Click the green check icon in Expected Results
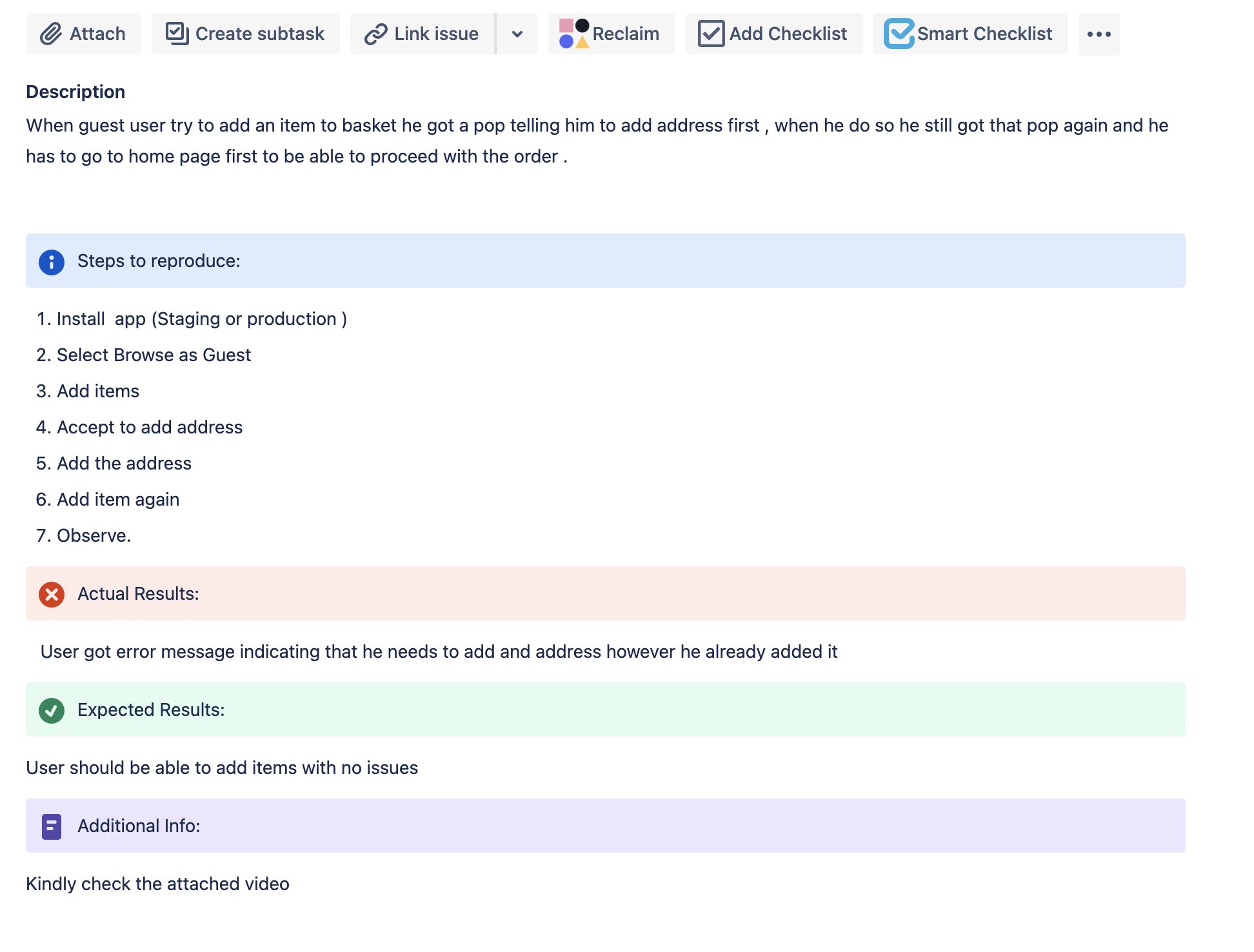Image resolution: width=1254 pixels, height=952 pixels. (x=52, y=711)
